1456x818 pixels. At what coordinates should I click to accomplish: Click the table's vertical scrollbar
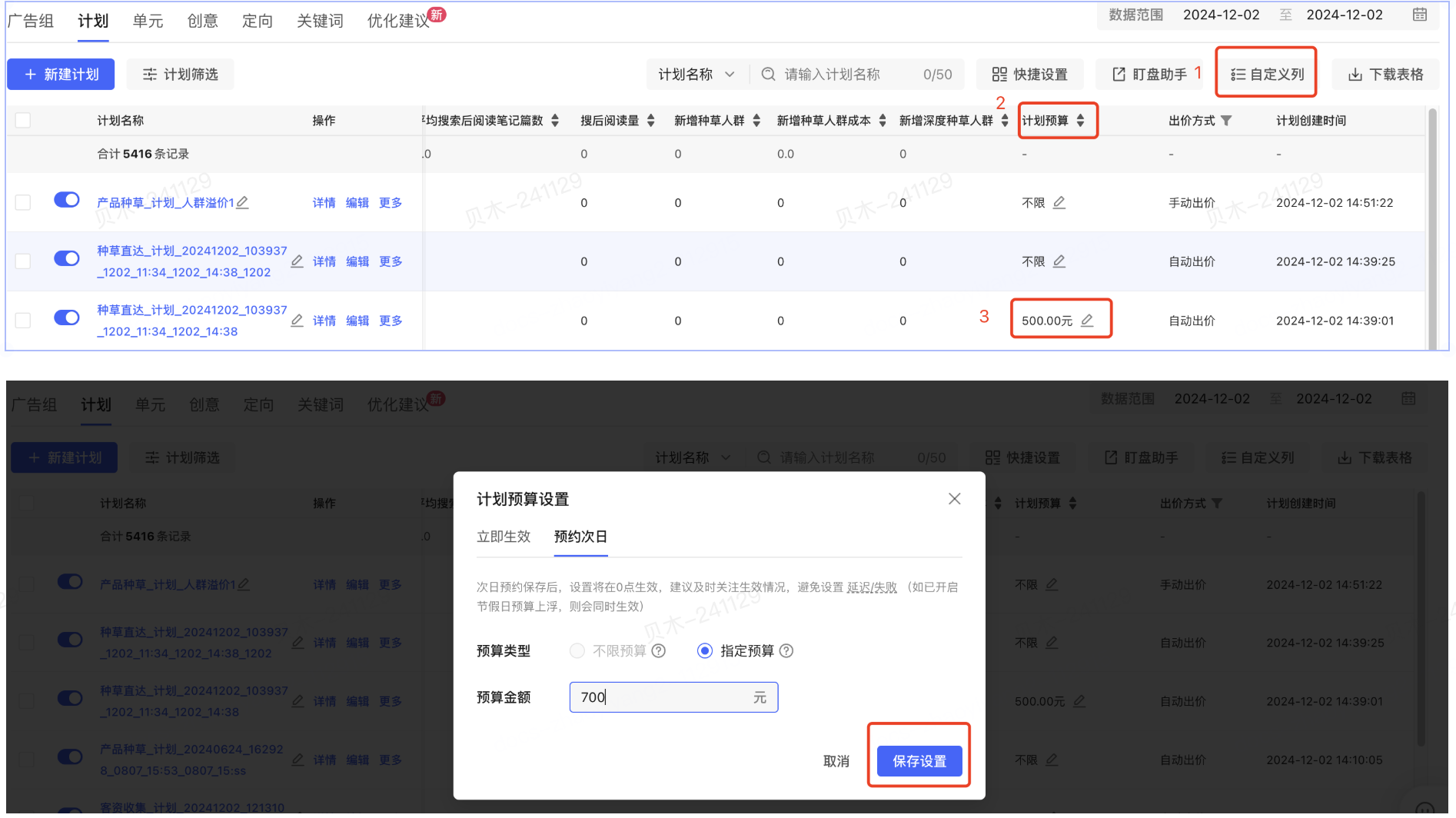[1432, 231]
